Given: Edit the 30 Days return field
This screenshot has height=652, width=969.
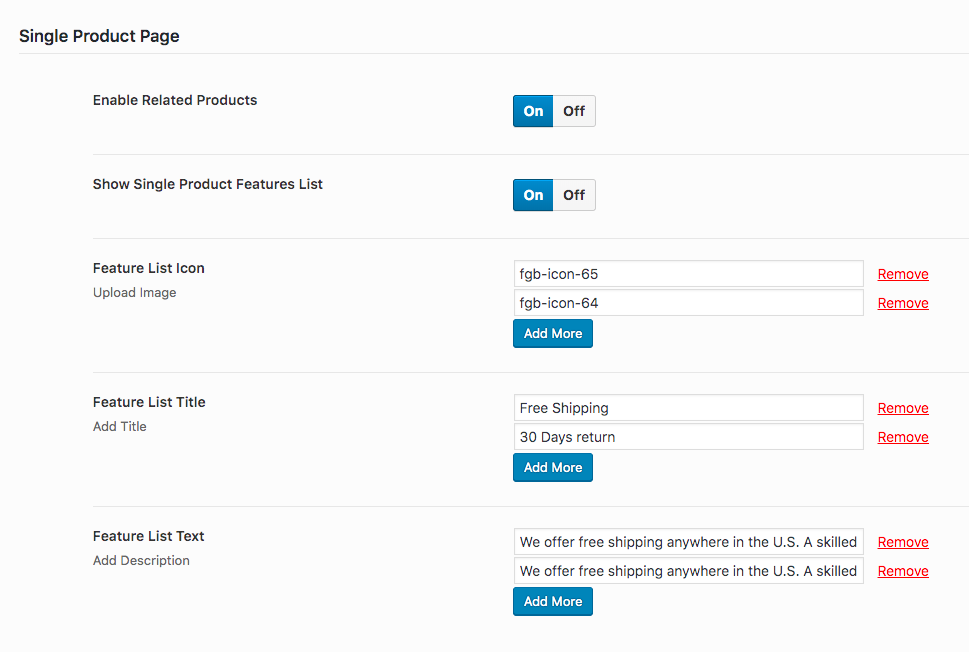Looking at the screenshot, I should point(688,437).
